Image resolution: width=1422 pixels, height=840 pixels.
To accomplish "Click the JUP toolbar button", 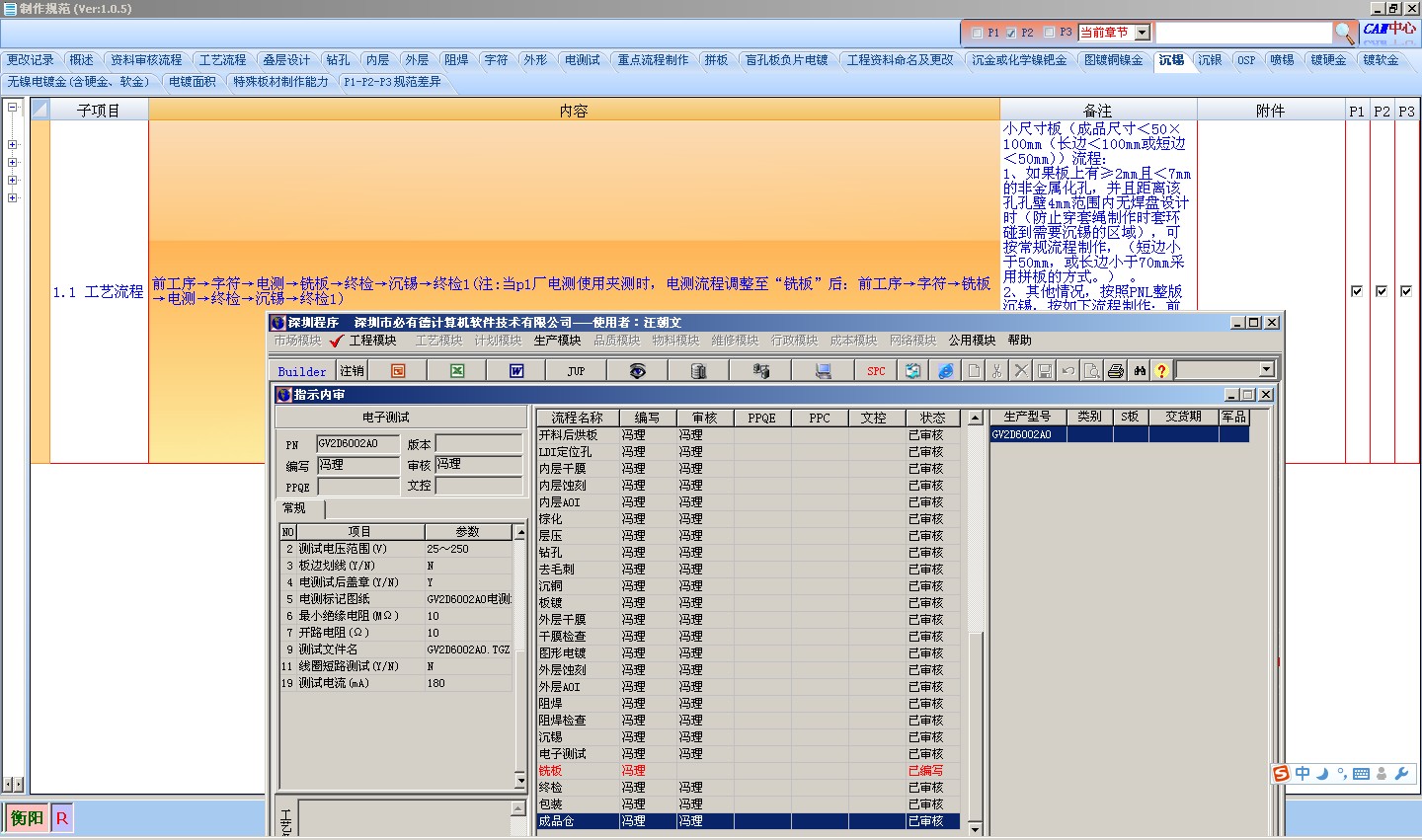I will click(x=577, y=371).
